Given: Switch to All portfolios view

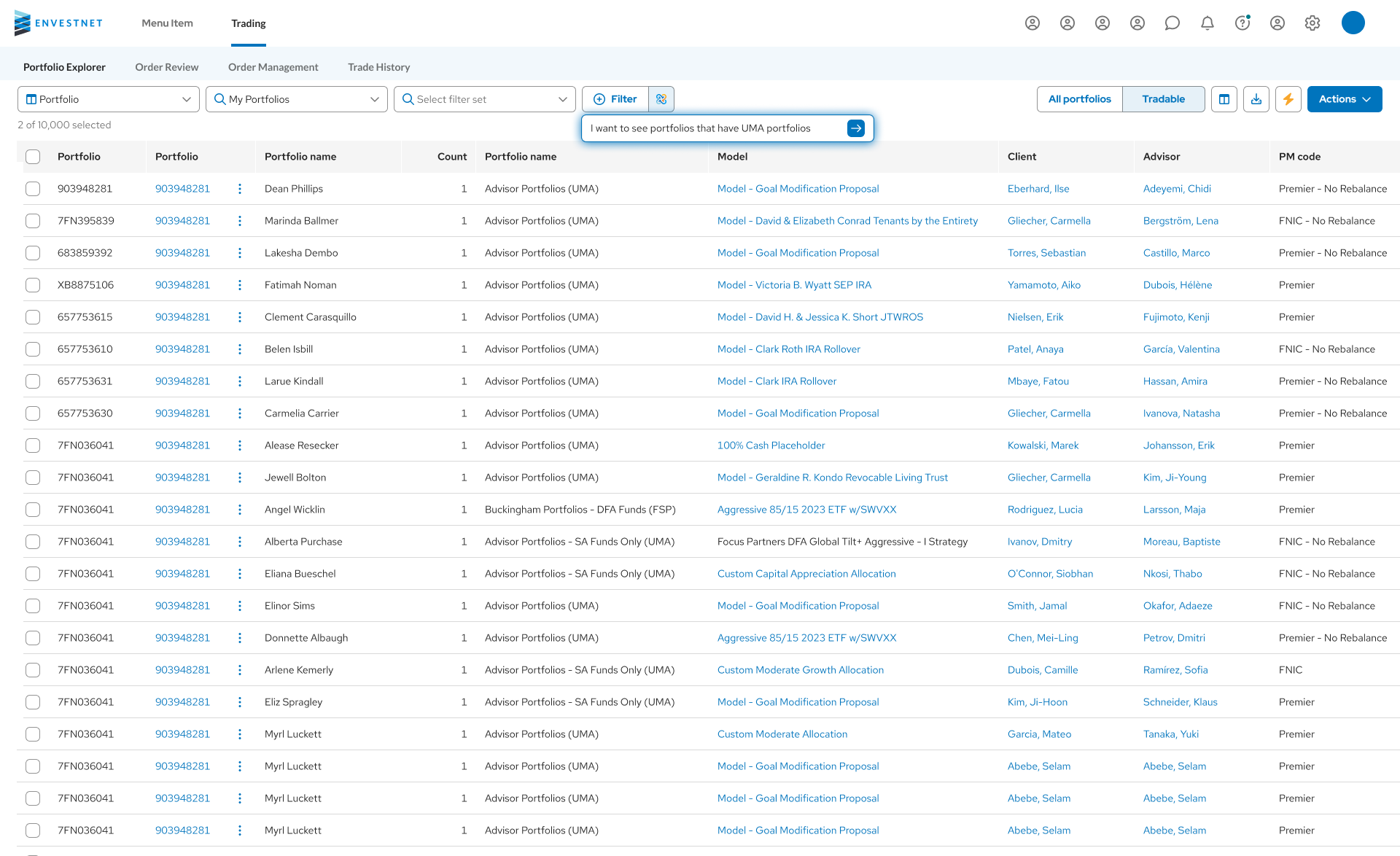Looking at the screenshot, I should pyautogui.click(x=1080, y=99).
